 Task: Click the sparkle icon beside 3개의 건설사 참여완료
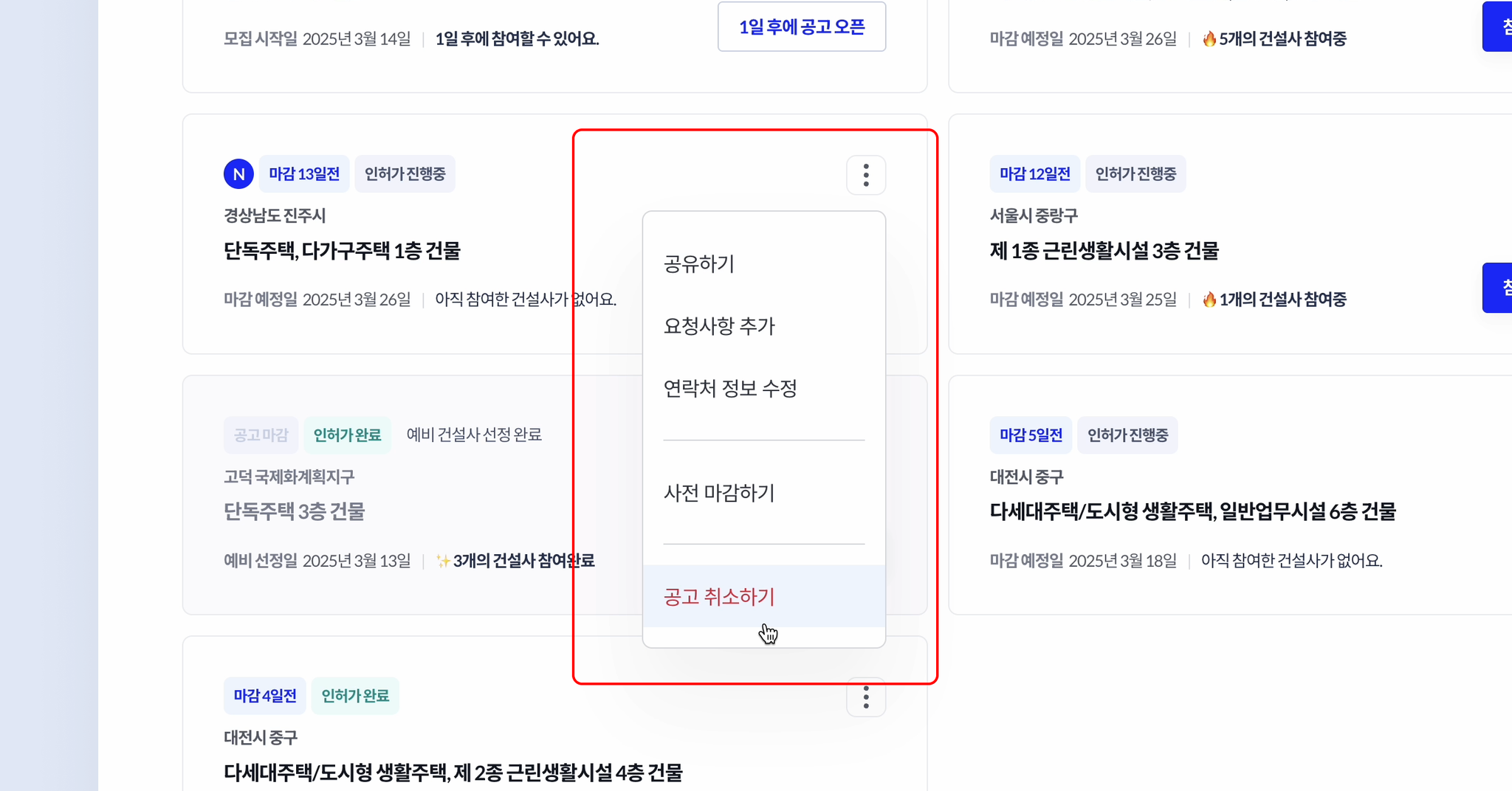[x=443, y=561]
